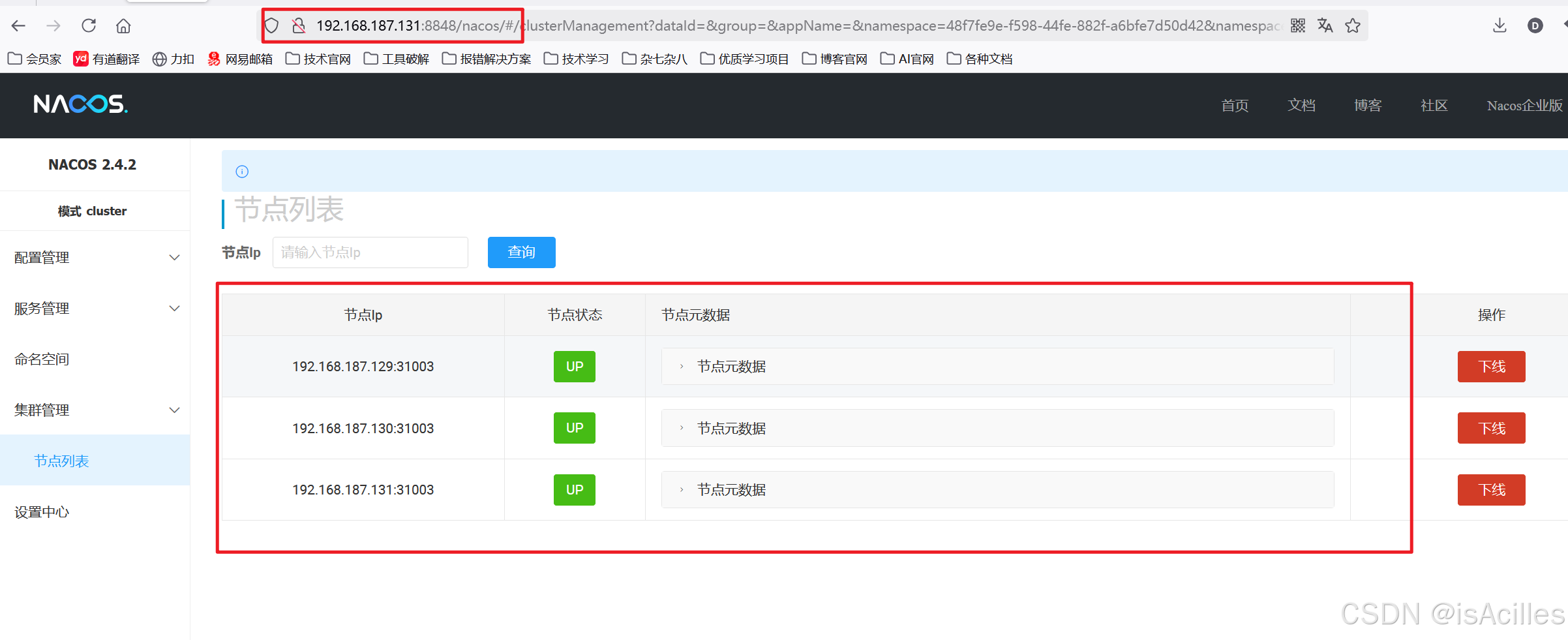Open the 博客官网 bookmark folder

(x=835, y=59)
